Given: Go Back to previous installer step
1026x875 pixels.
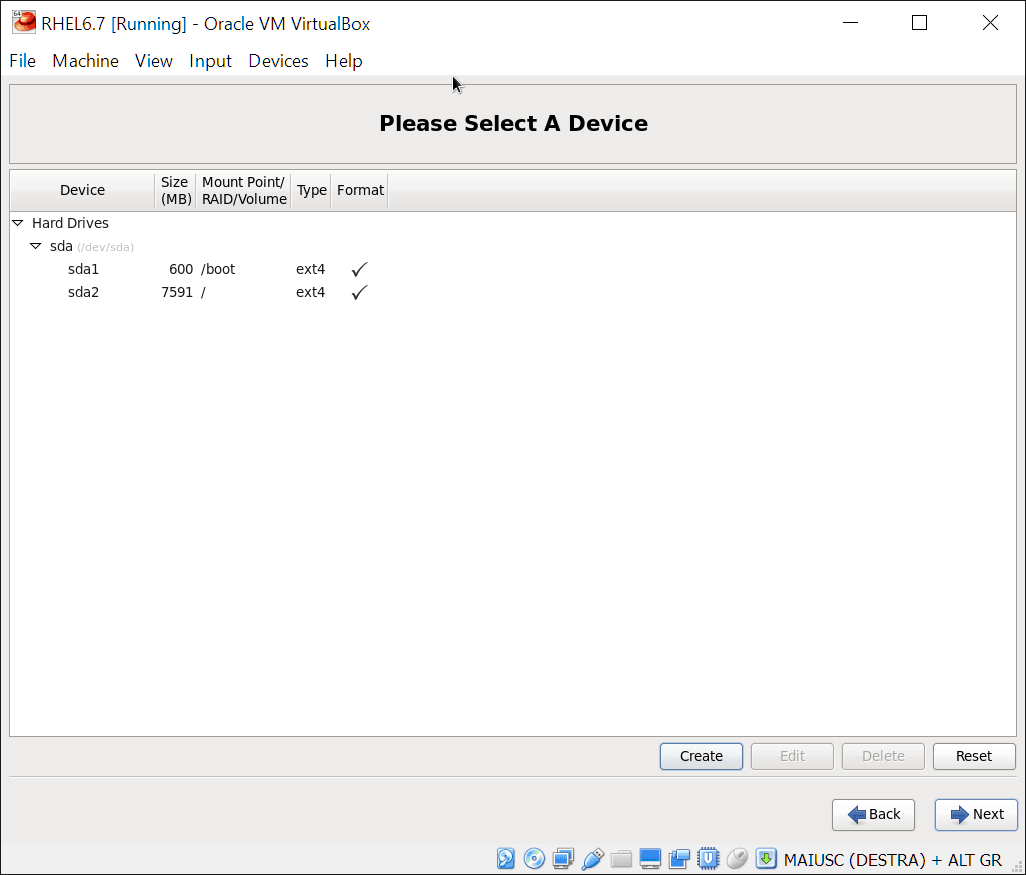Looking at the screenshot, I should coord(873,814).
